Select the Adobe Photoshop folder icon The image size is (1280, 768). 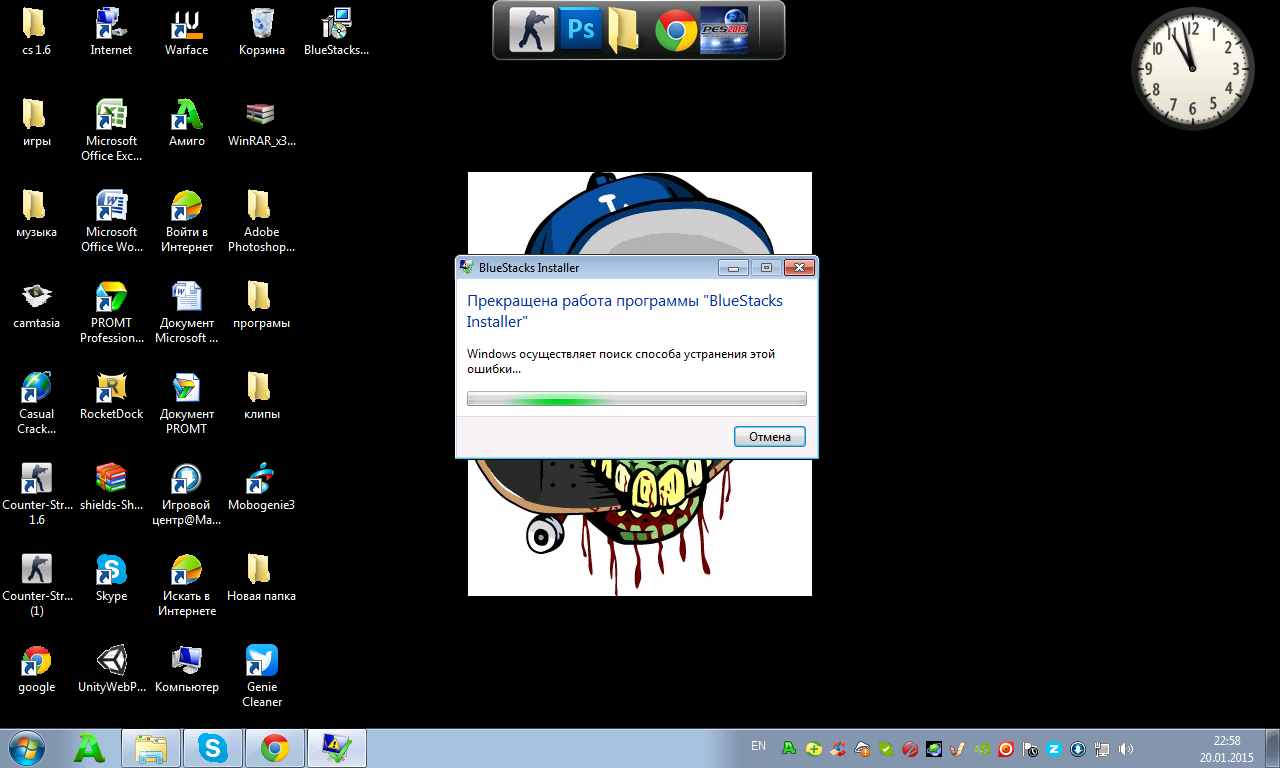pyautogui.click(x=262, y=221)
